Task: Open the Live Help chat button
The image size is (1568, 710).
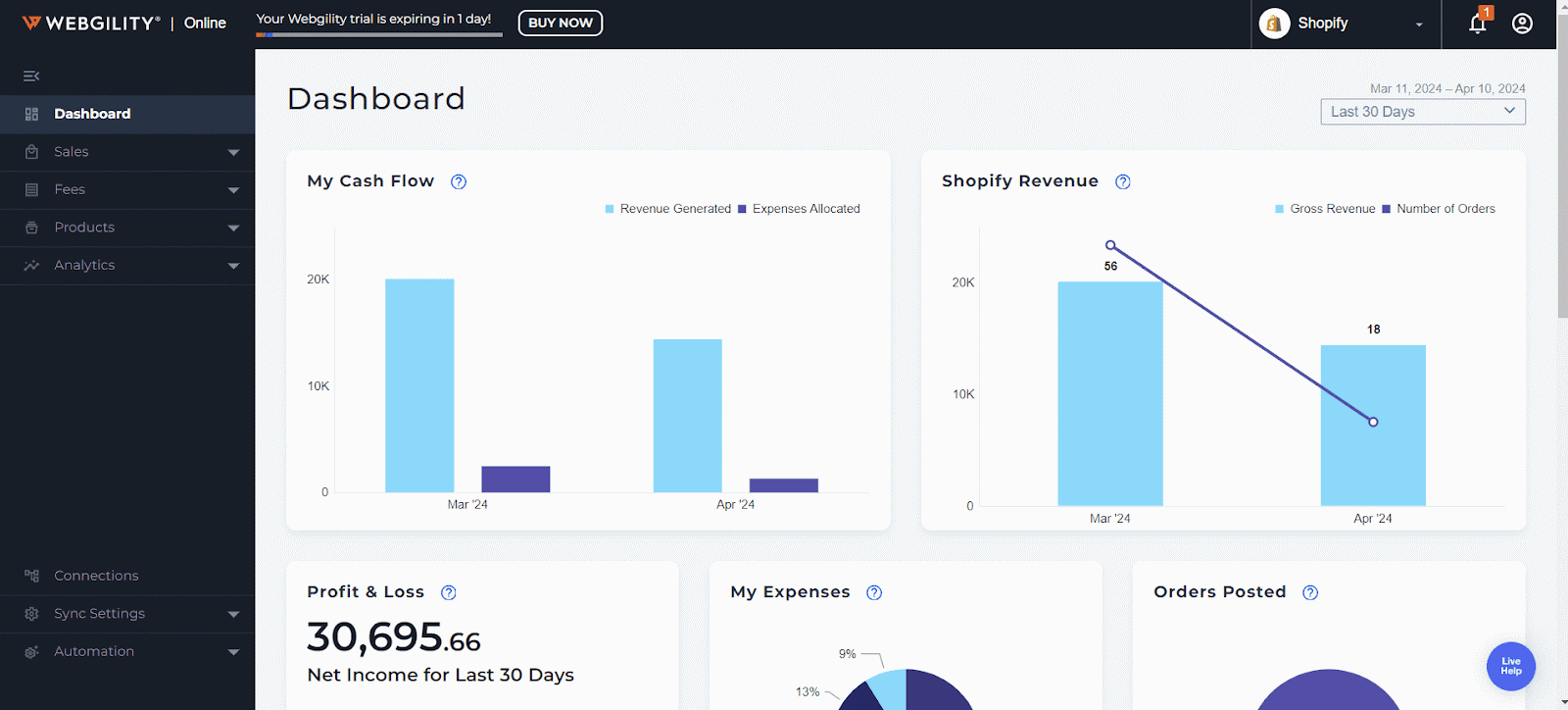Action: (1510, 666)
